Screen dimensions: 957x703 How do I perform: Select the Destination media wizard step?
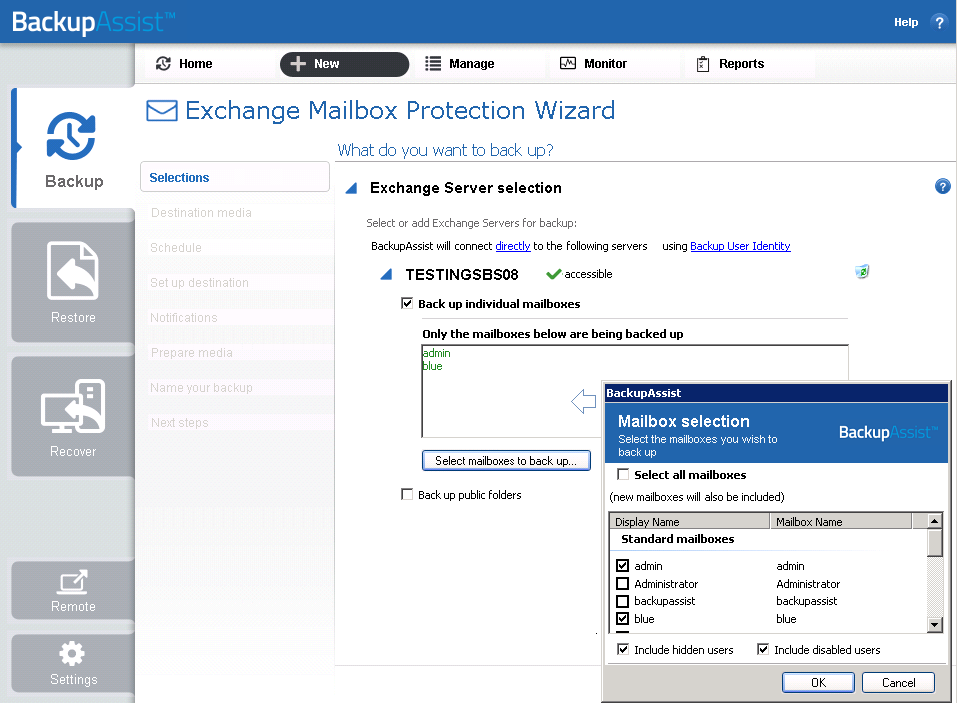(x=201, y=212)
